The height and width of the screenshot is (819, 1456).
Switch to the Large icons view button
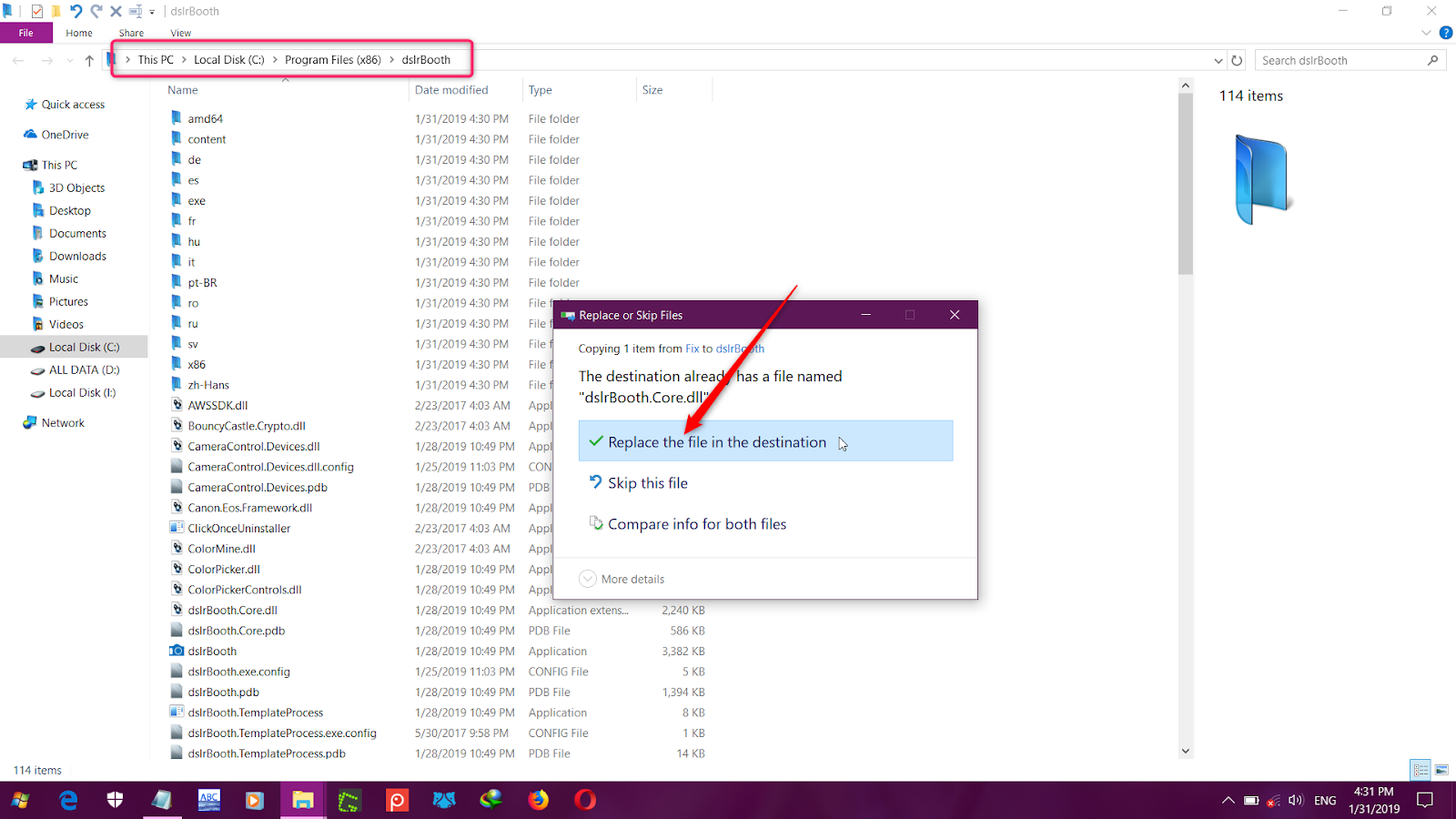tap(1441, 770)
